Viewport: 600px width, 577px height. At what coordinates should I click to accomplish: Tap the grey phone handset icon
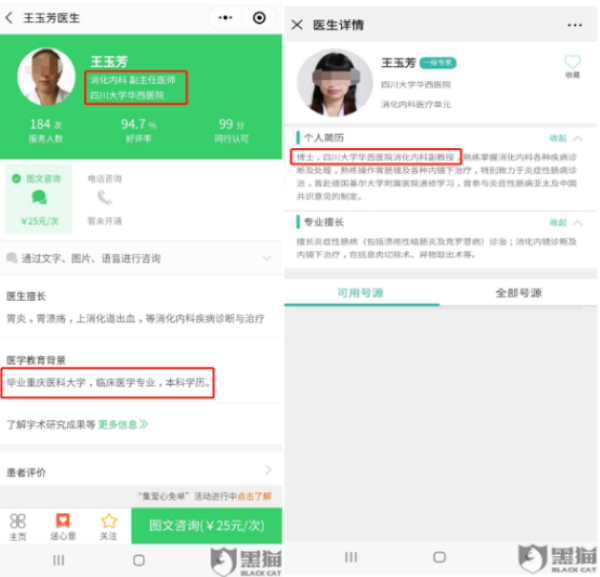104,197
